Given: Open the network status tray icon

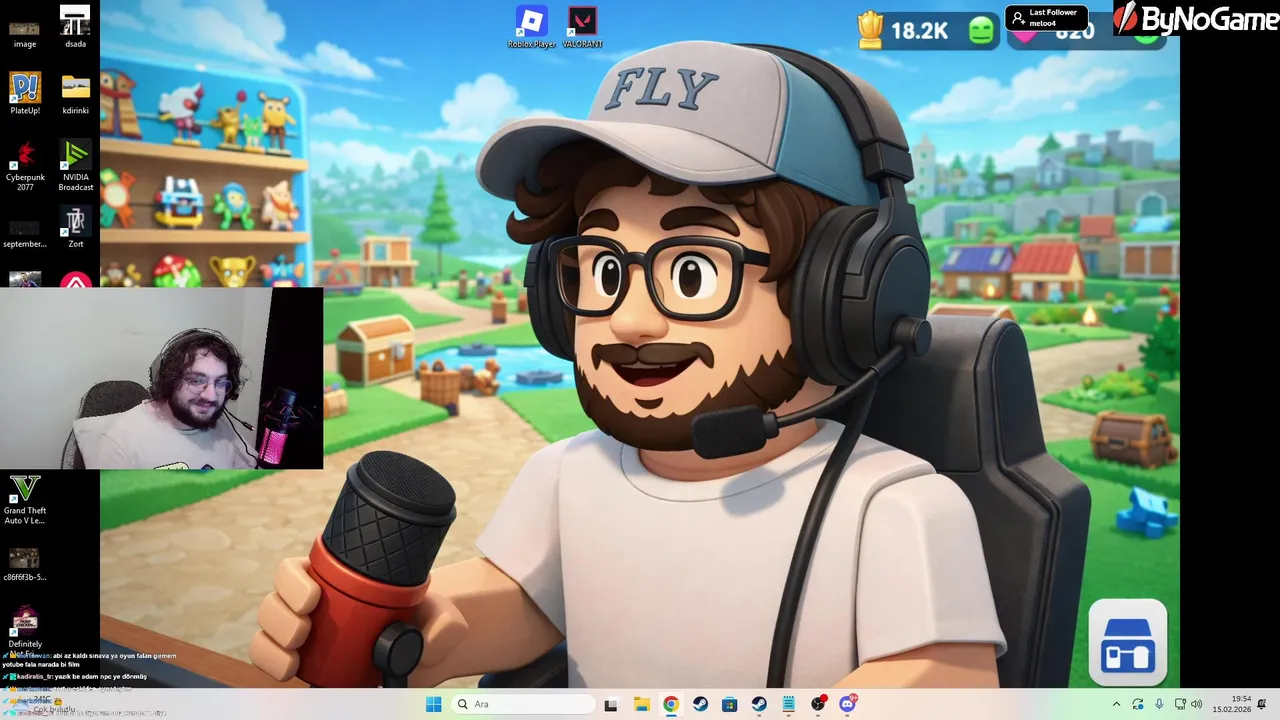Looking at the screenshot, I should [1180, 704].
